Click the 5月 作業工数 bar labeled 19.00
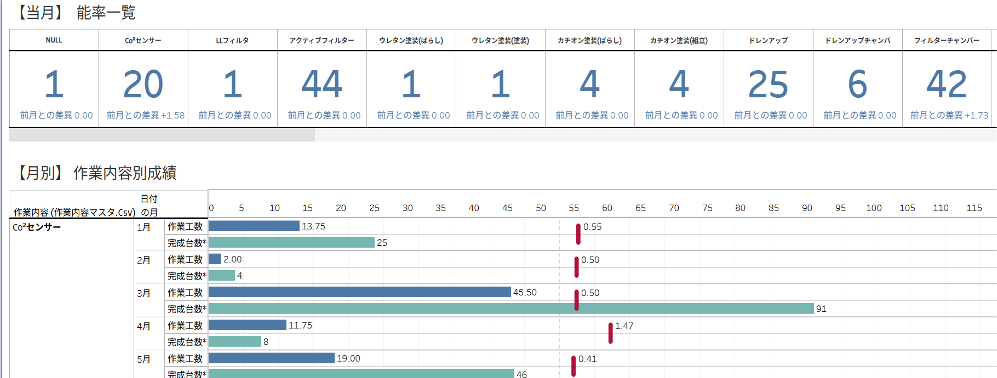This screenshot has height=378, width=997. [272, 358]
